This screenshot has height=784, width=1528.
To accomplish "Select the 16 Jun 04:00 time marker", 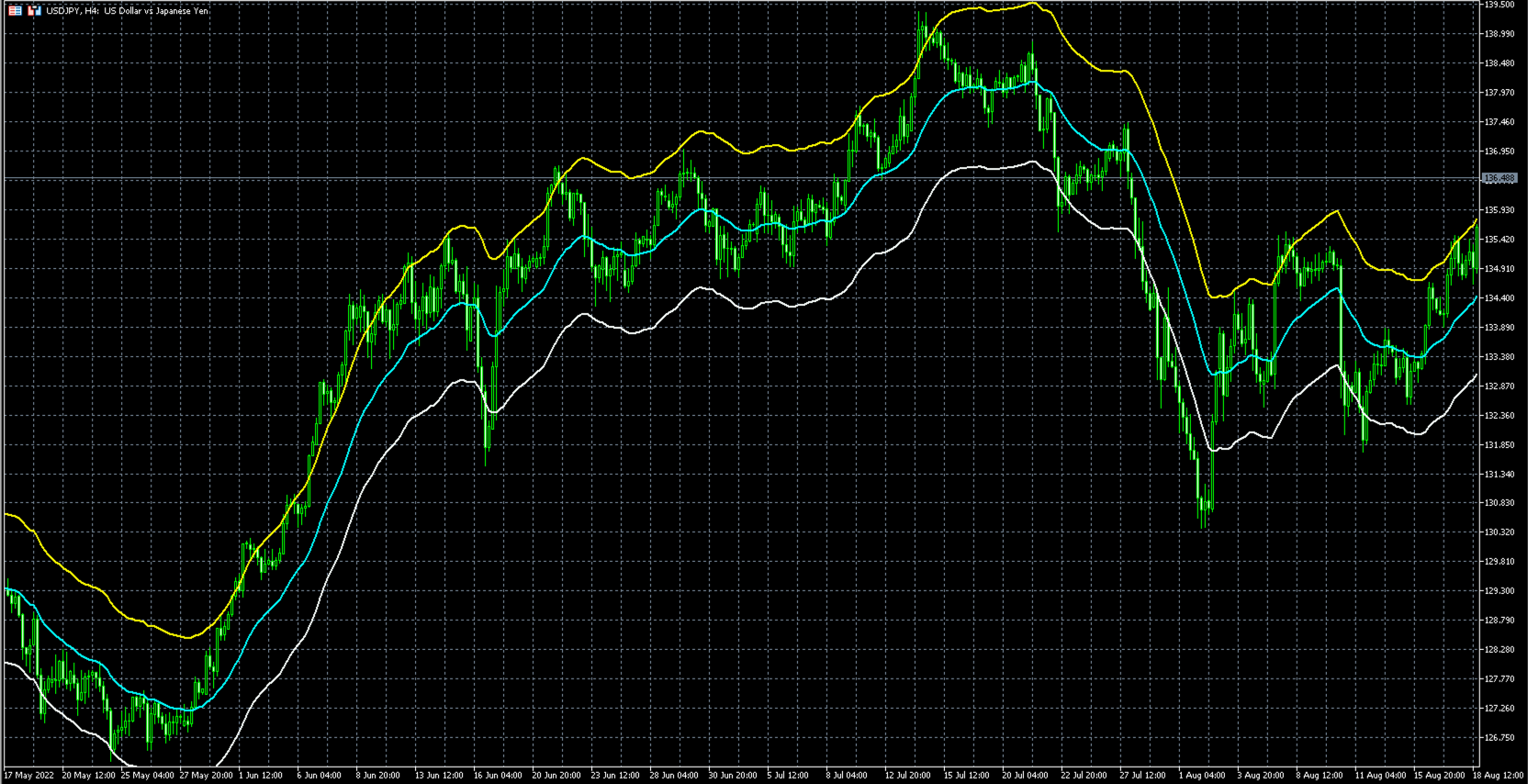I will pos(497,776).
